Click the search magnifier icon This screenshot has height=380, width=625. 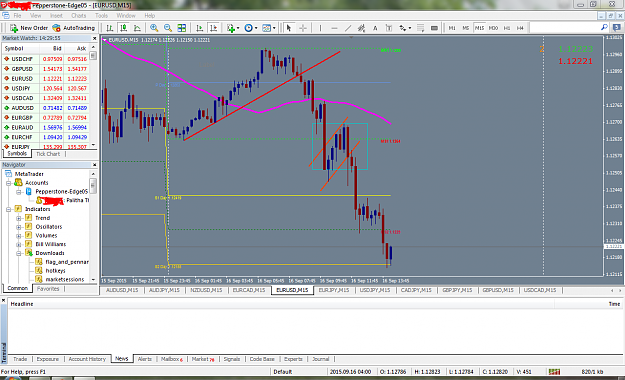pos(604,28)
